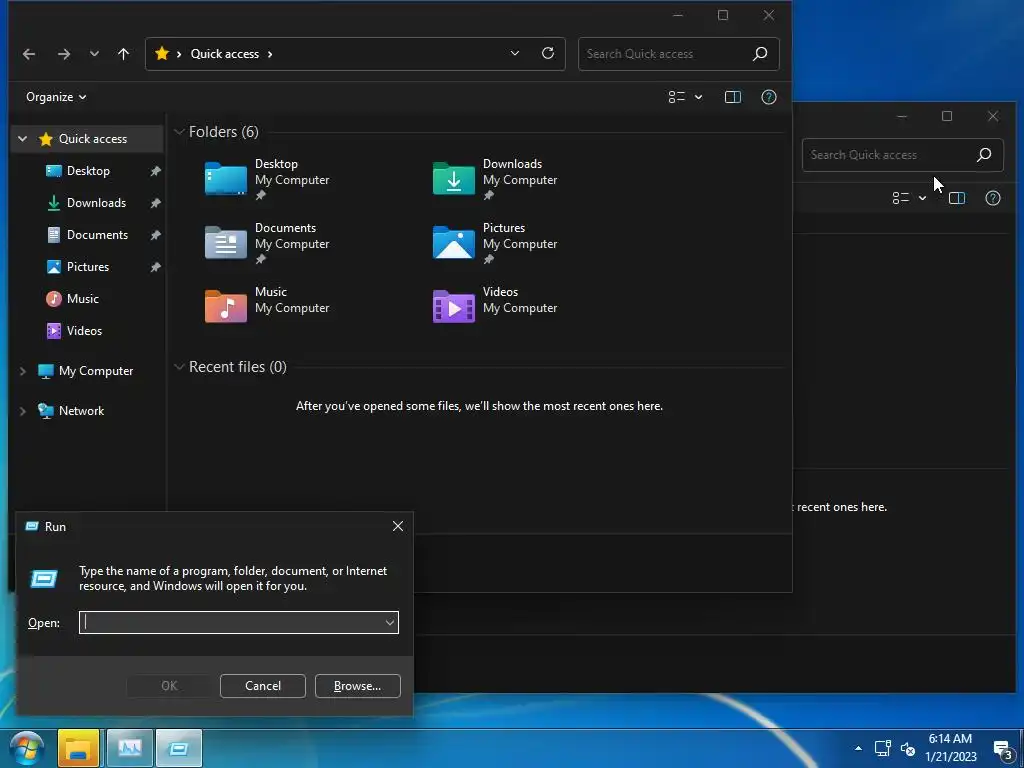This screenshot has height=768, width=1024.
Task: Open Help in the back window toolbar
Action: 993,198
